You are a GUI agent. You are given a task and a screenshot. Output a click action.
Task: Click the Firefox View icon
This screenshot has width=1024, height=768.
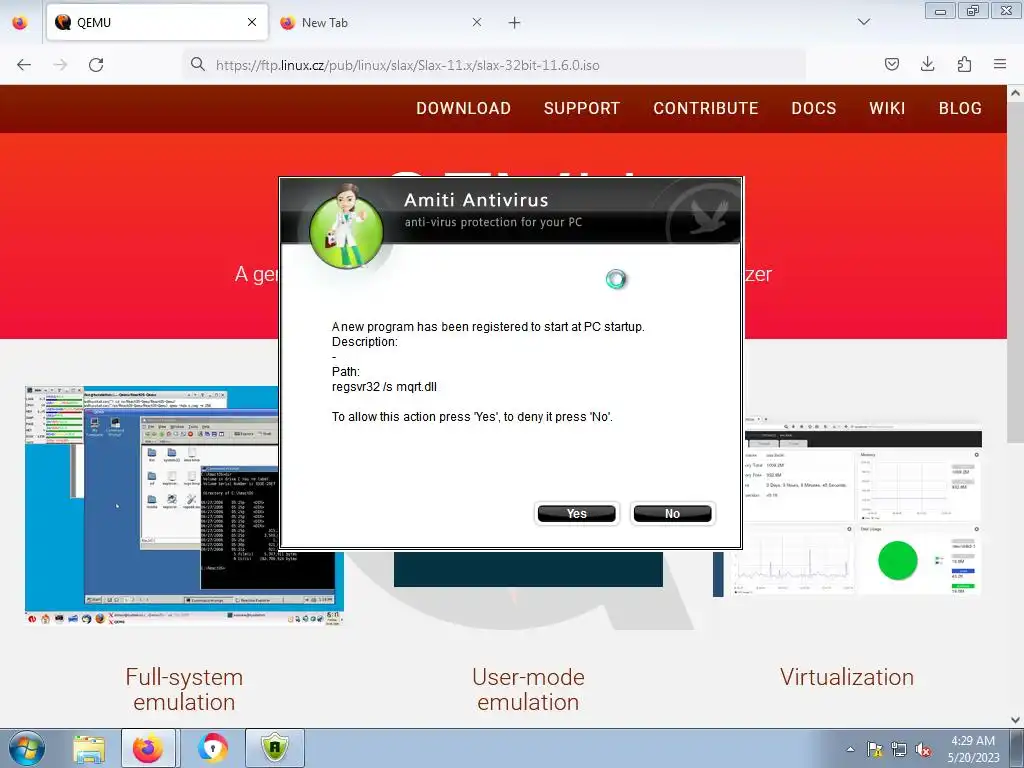pyautogui.click(x=20, y=22)
